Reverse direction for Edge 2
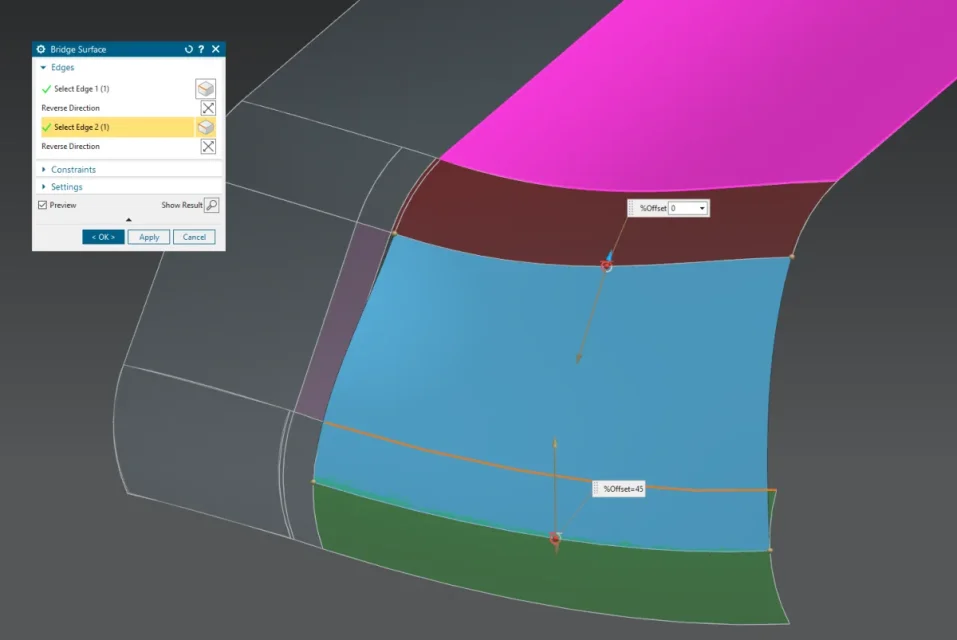 [208, 146]
